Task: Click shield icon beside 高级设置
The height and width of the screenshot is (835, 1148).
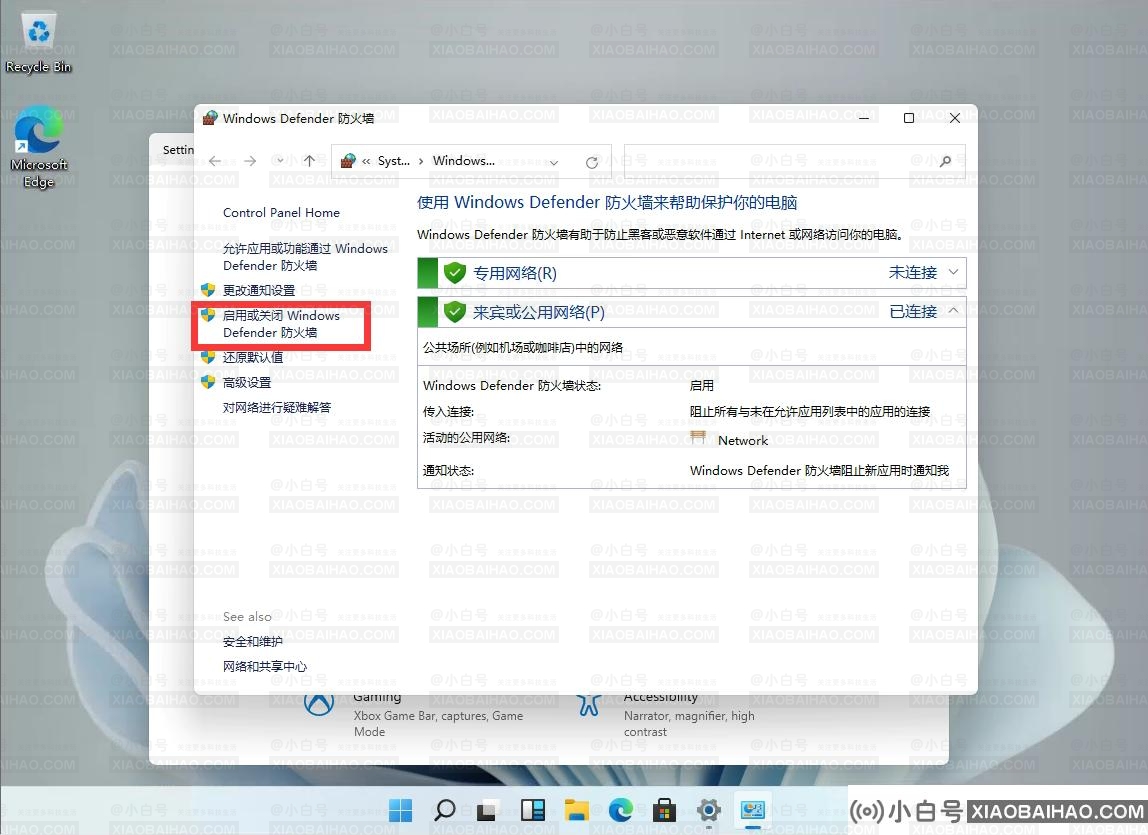Action: pyautogui.click(x=208, y=382)
